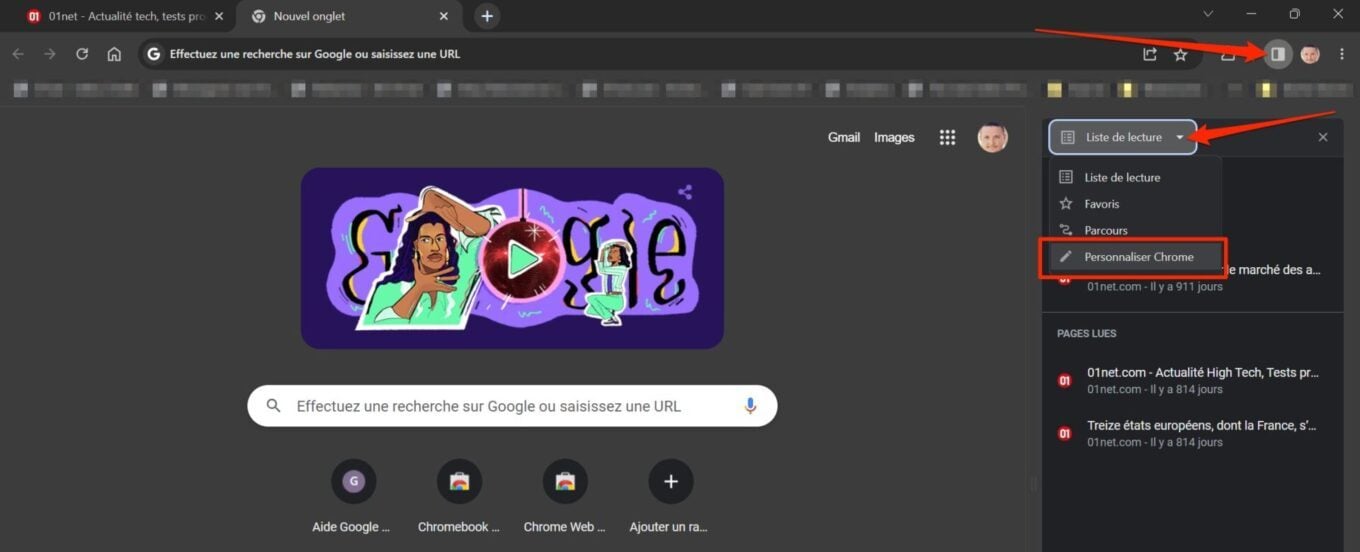Toggle the side panel button in toolbar

point(1277,54)
